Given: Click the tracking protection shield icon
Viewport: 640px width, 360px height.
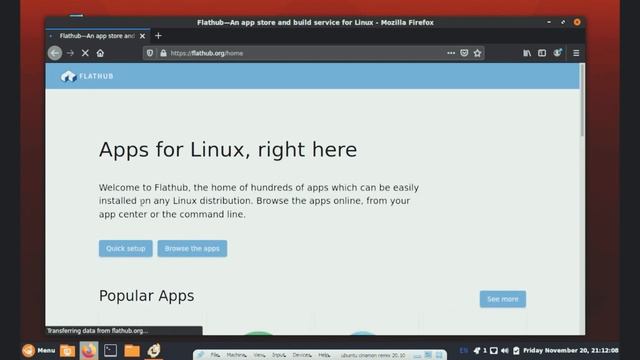Looking at the screenshot, I should (x=150, y=53).
